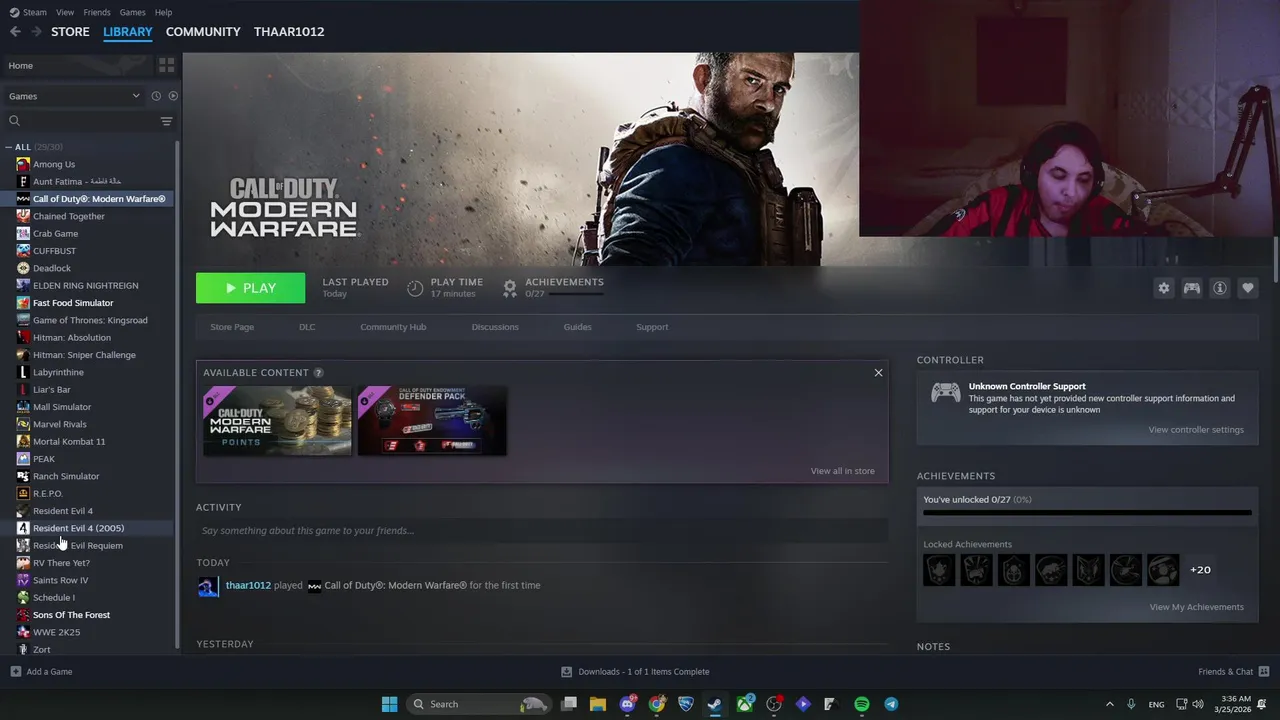Image resolution: width=1280 pixels, height=720 pixels.
Task: Open the Discussions link
Action: [495, 327]
